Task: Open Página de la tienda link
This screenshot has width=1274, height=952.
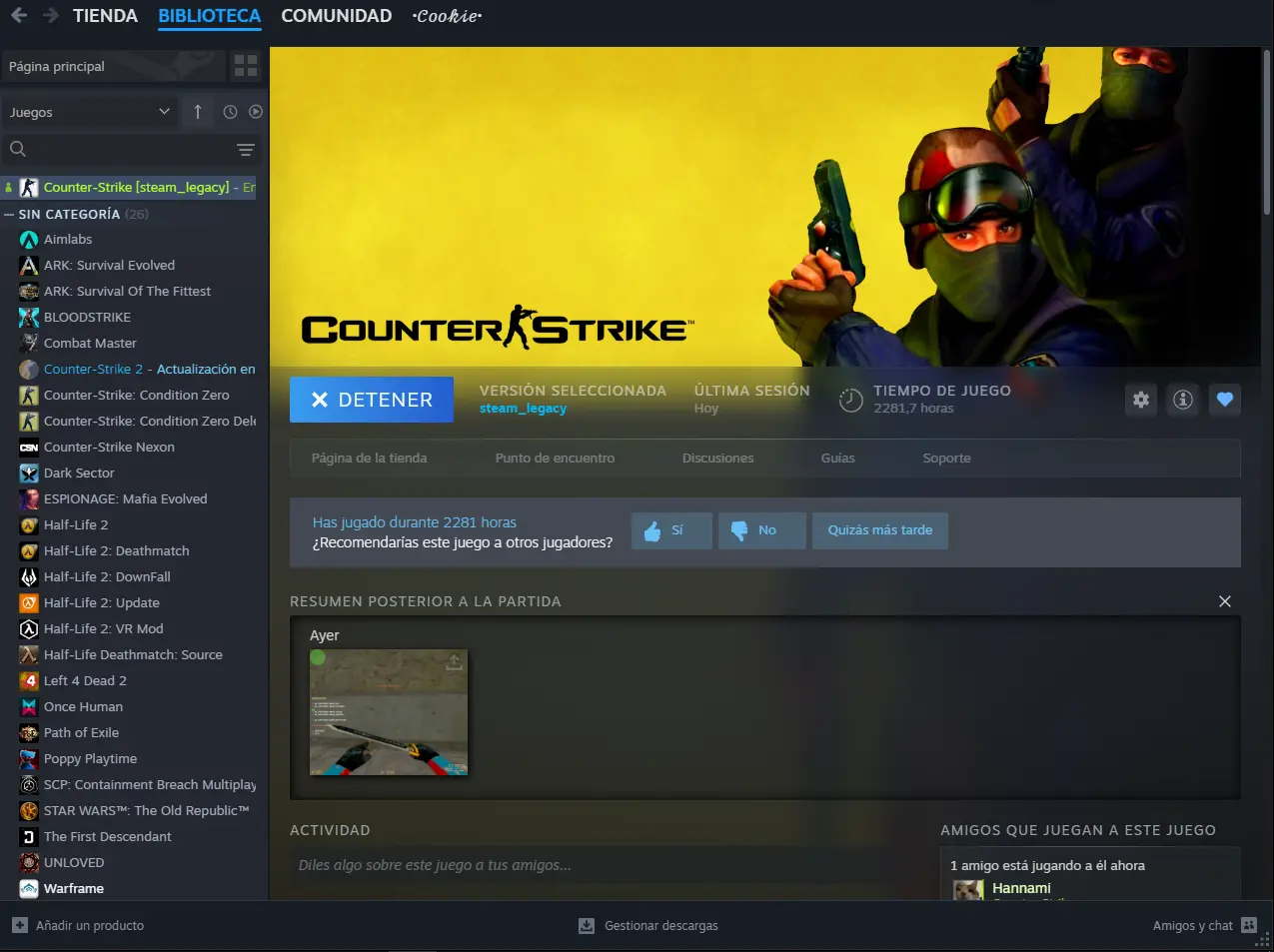Action: [369, 458]
